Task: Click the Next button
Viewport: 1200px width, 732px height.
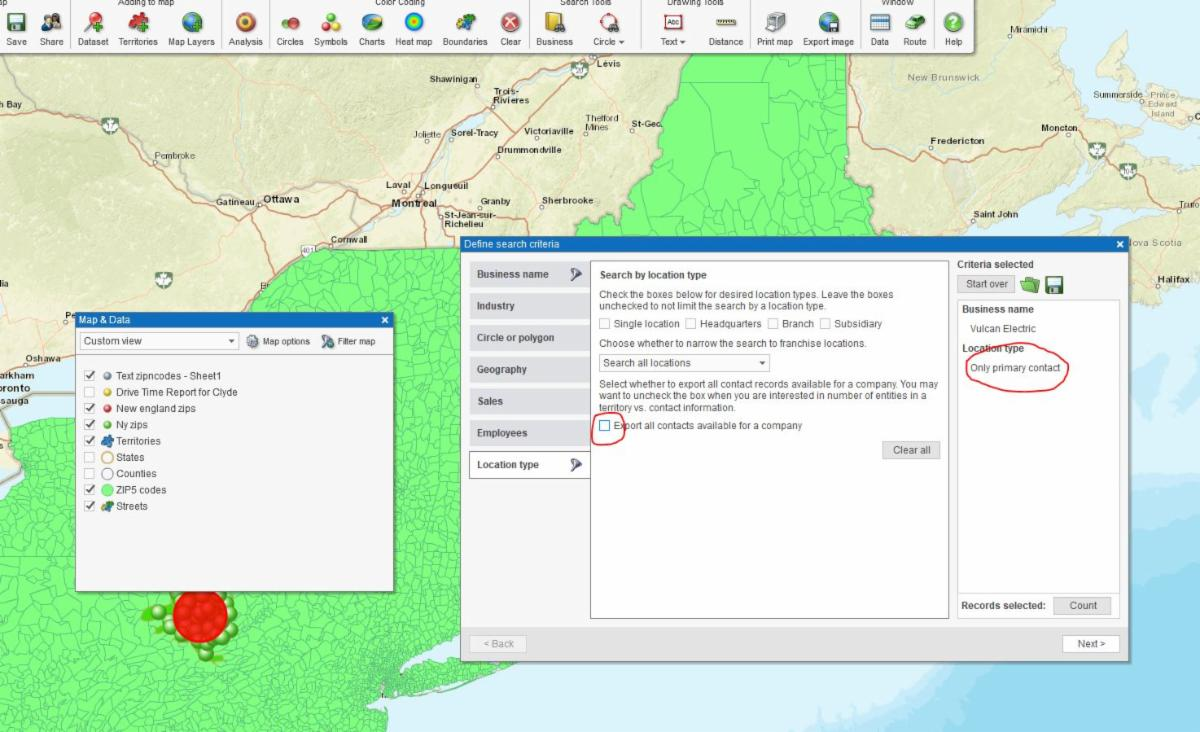Action: (x=1091, y=644)
